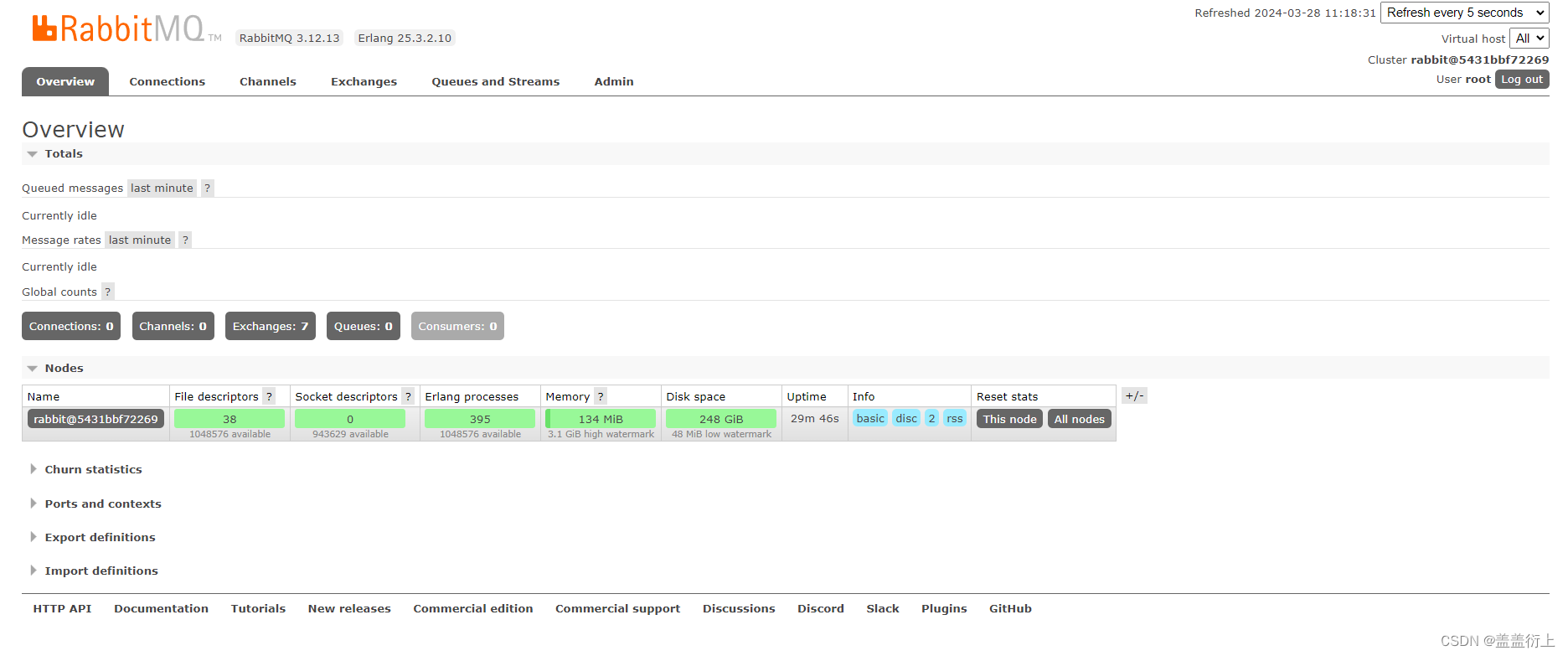Click the info tag labeled 2
The width and height of the screenshot is (1568, 656).
pyautogui.click(x=931, y=419)
